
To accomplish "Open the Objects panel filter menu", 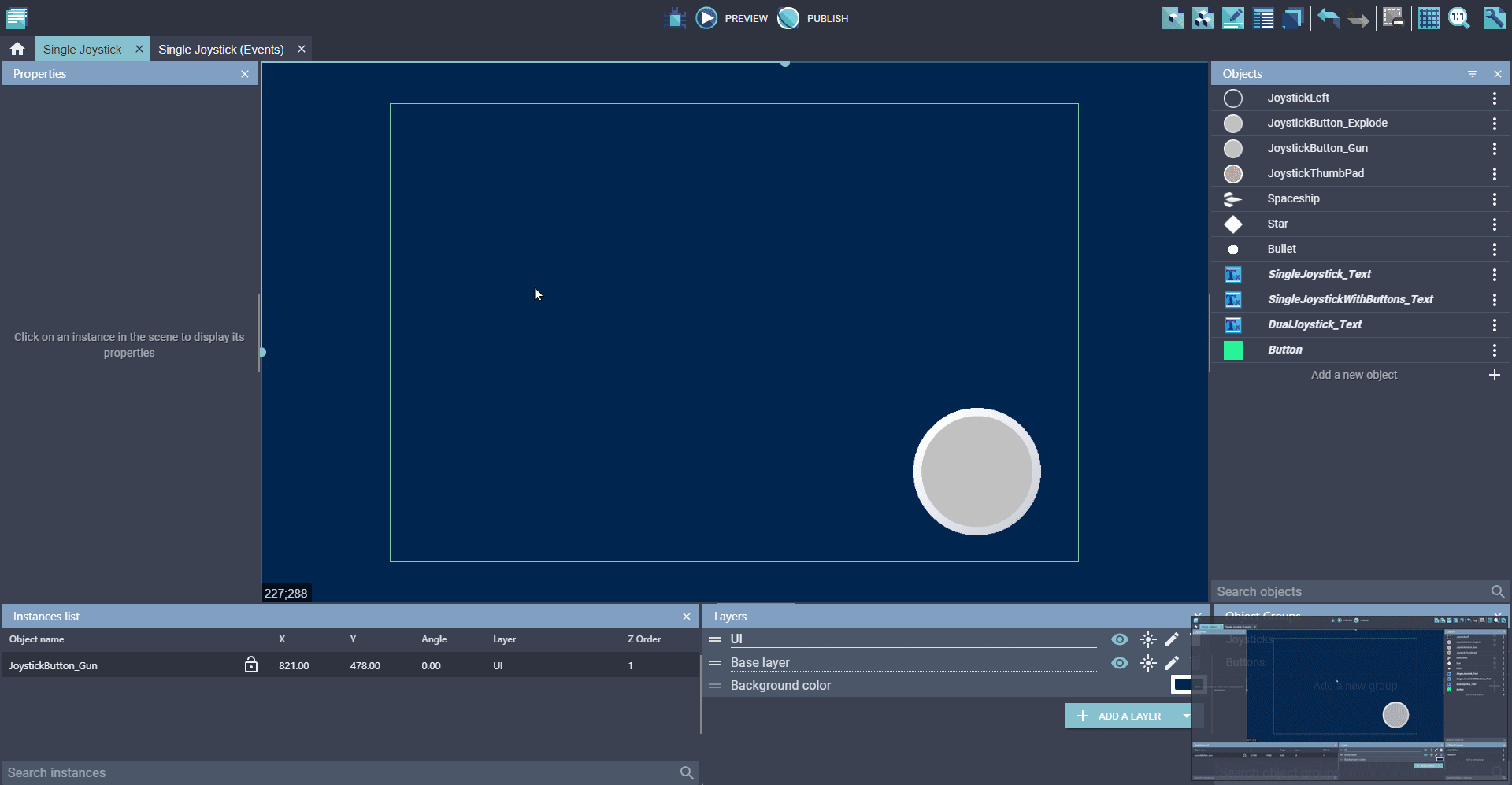I will 1472,74.
